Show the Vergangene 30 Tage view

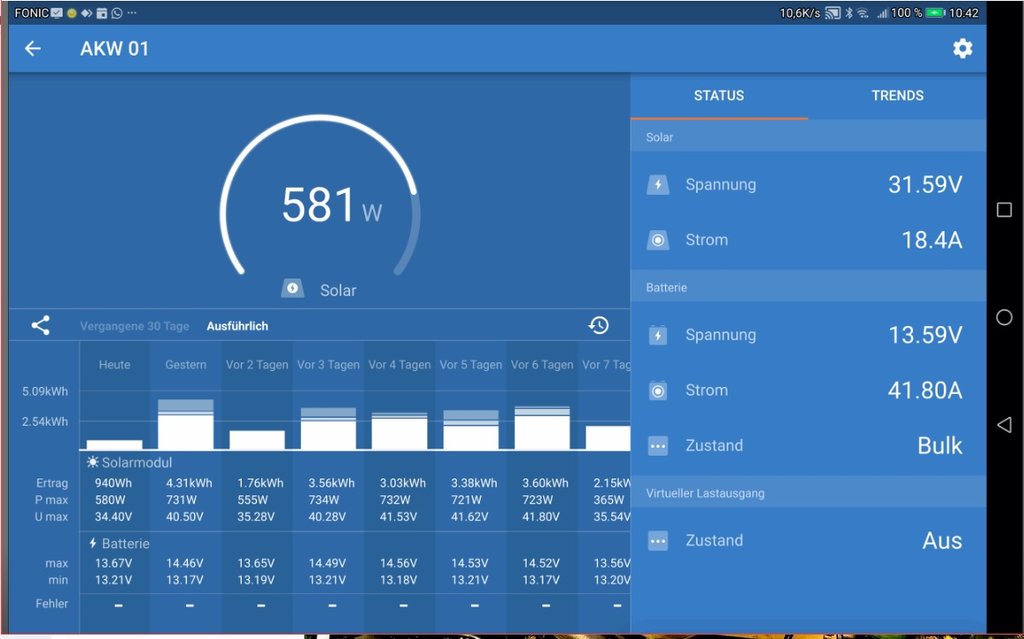134,326
